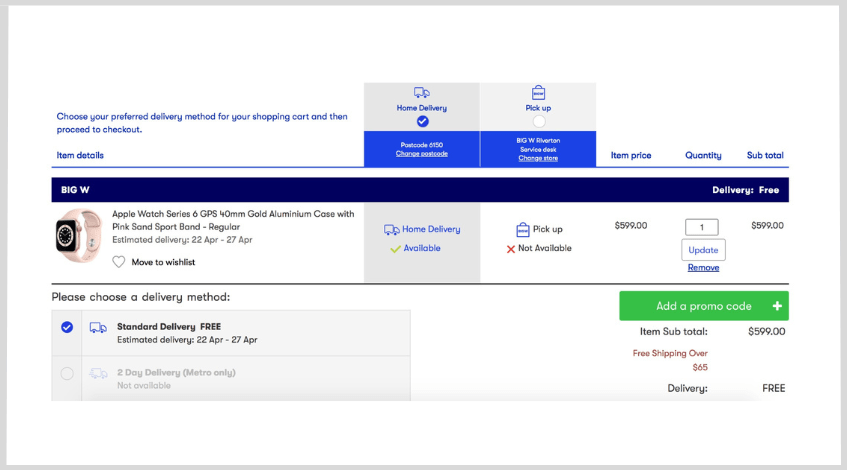
Task: Select the Home Delivery radio option
Action: coord(422,122)
